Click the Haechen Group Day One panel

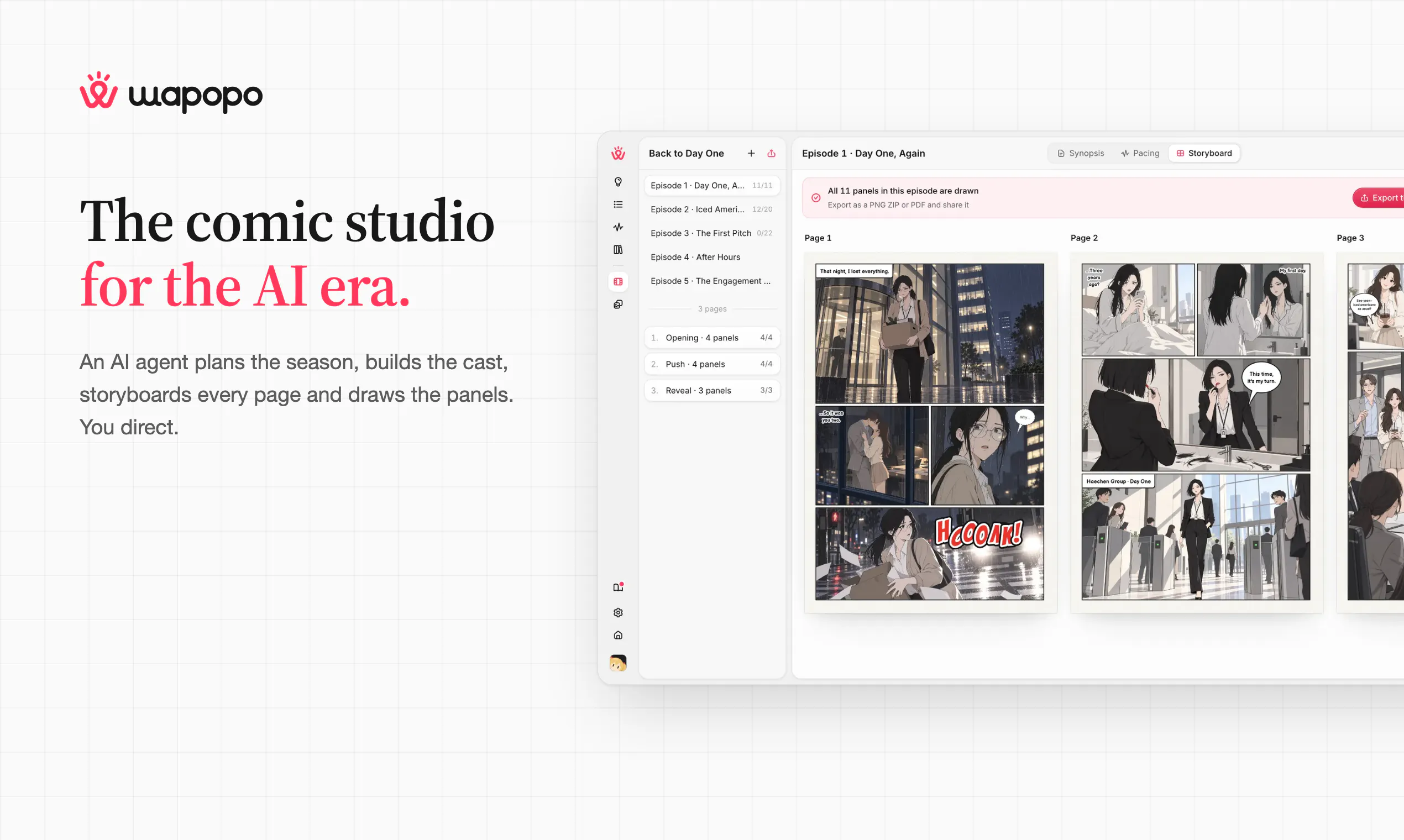point(1195,537)
